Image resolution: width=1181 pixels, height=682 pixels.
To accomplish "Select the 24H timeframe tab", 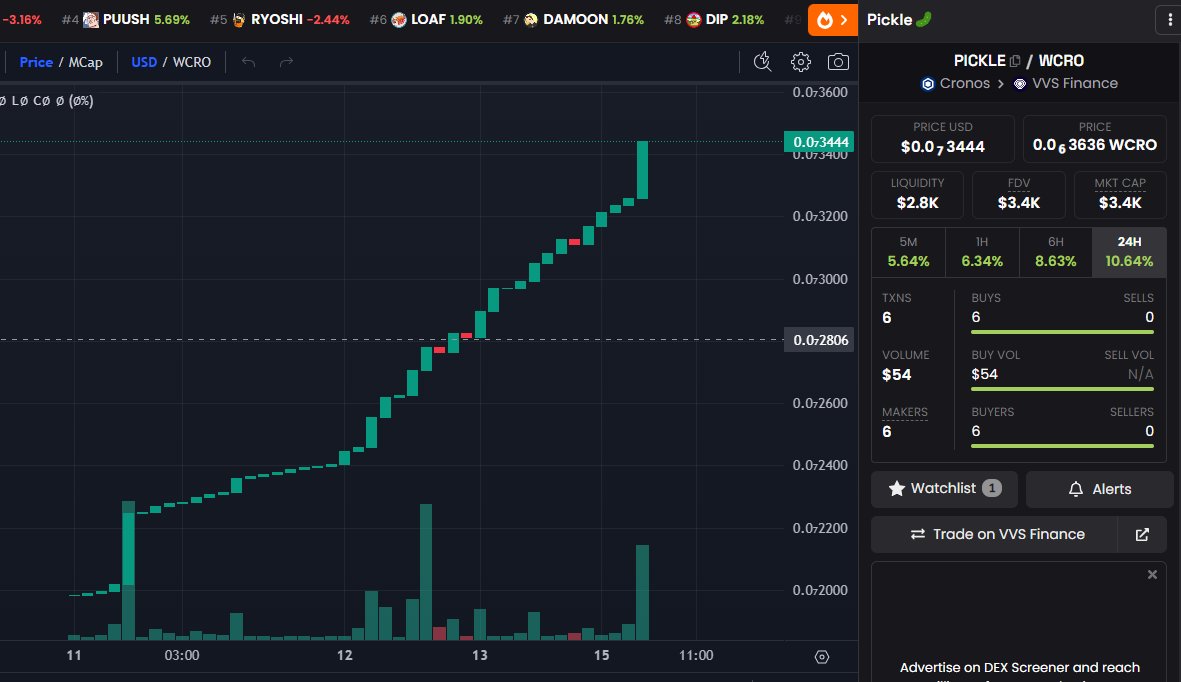I will [x=1129, y=252].
